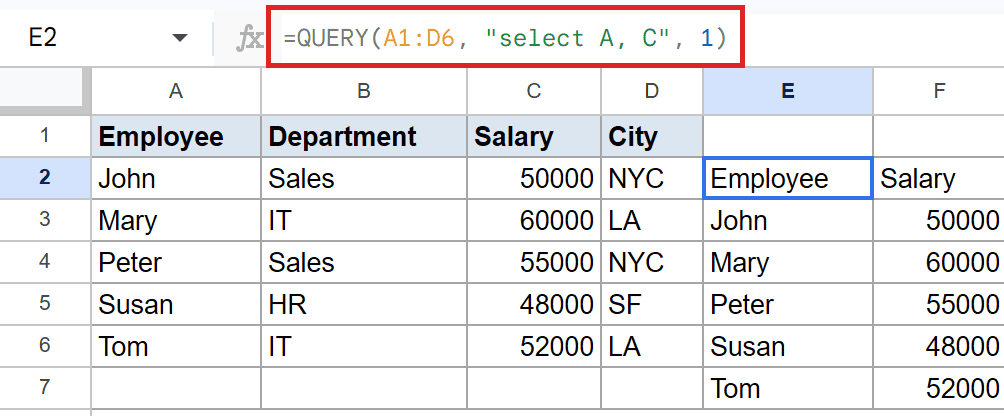Click 60000 in column F
The height and width of the screenshot is (416, 1004).
pyautogui.click(x=939, y=261)
